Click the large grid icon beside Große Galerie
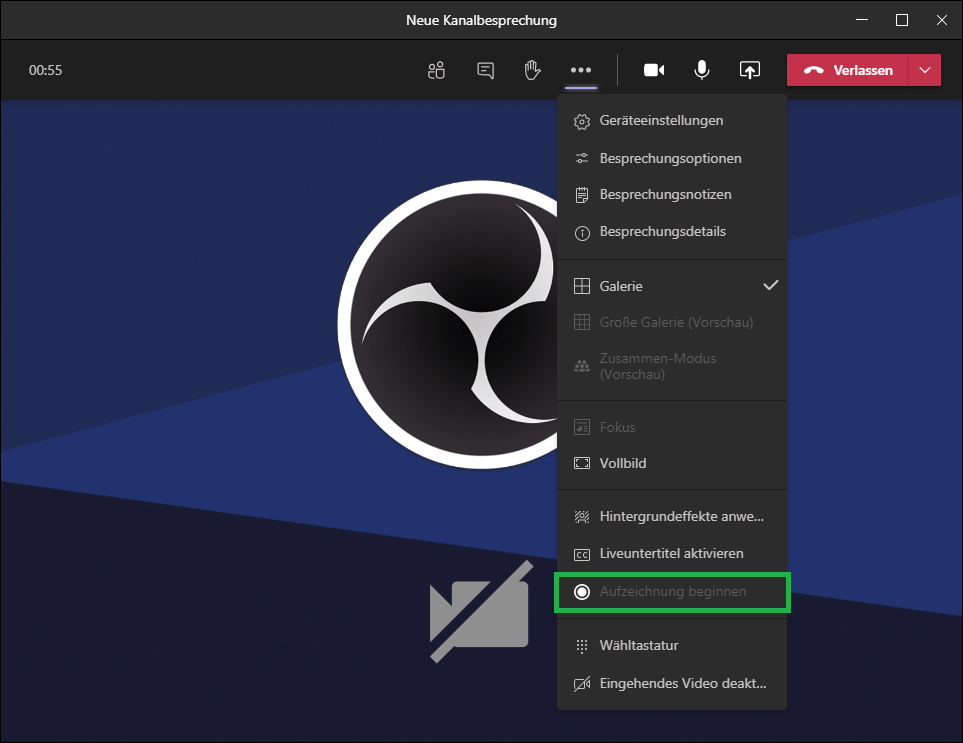 [x=582, y=322]
